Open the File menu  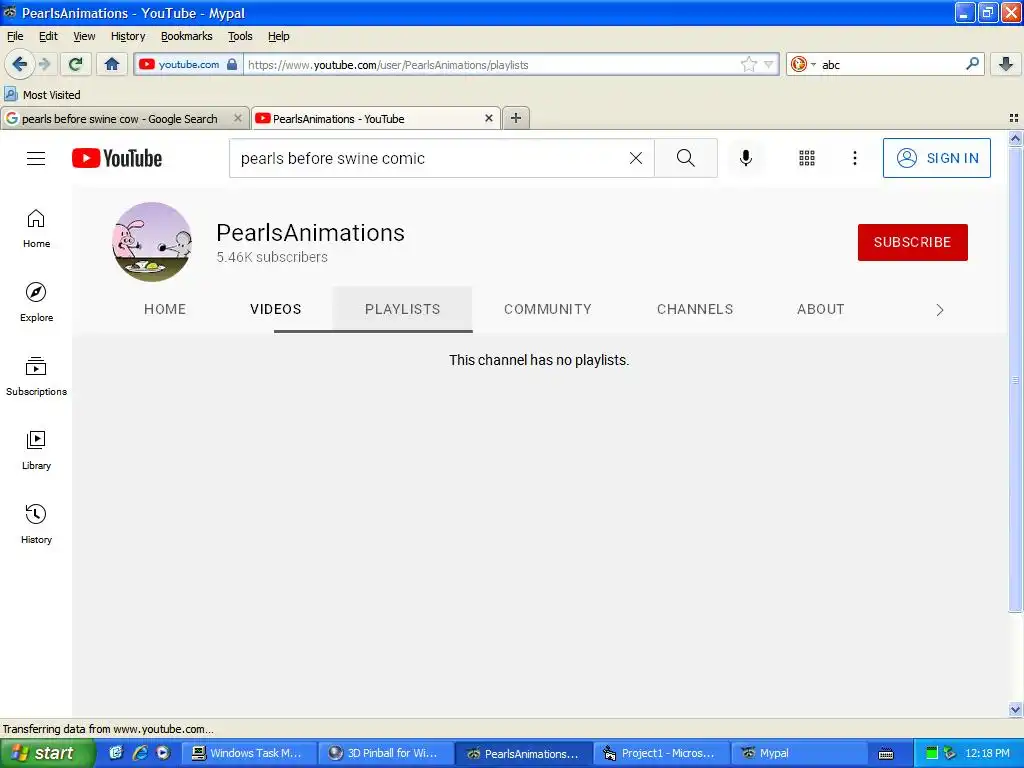coord(15,36)
